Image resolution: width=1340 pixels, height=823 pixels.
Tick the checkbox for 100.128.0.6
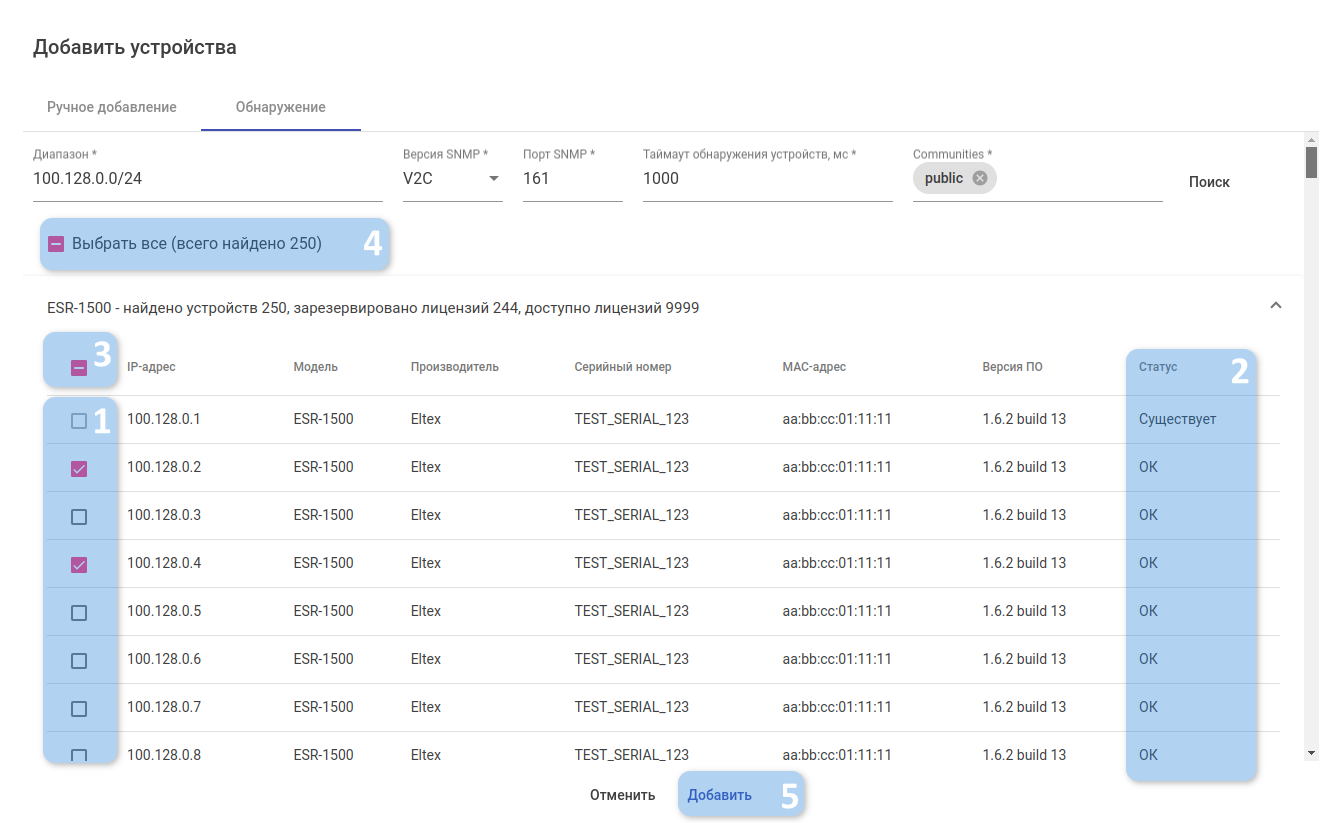click(79, 661)
